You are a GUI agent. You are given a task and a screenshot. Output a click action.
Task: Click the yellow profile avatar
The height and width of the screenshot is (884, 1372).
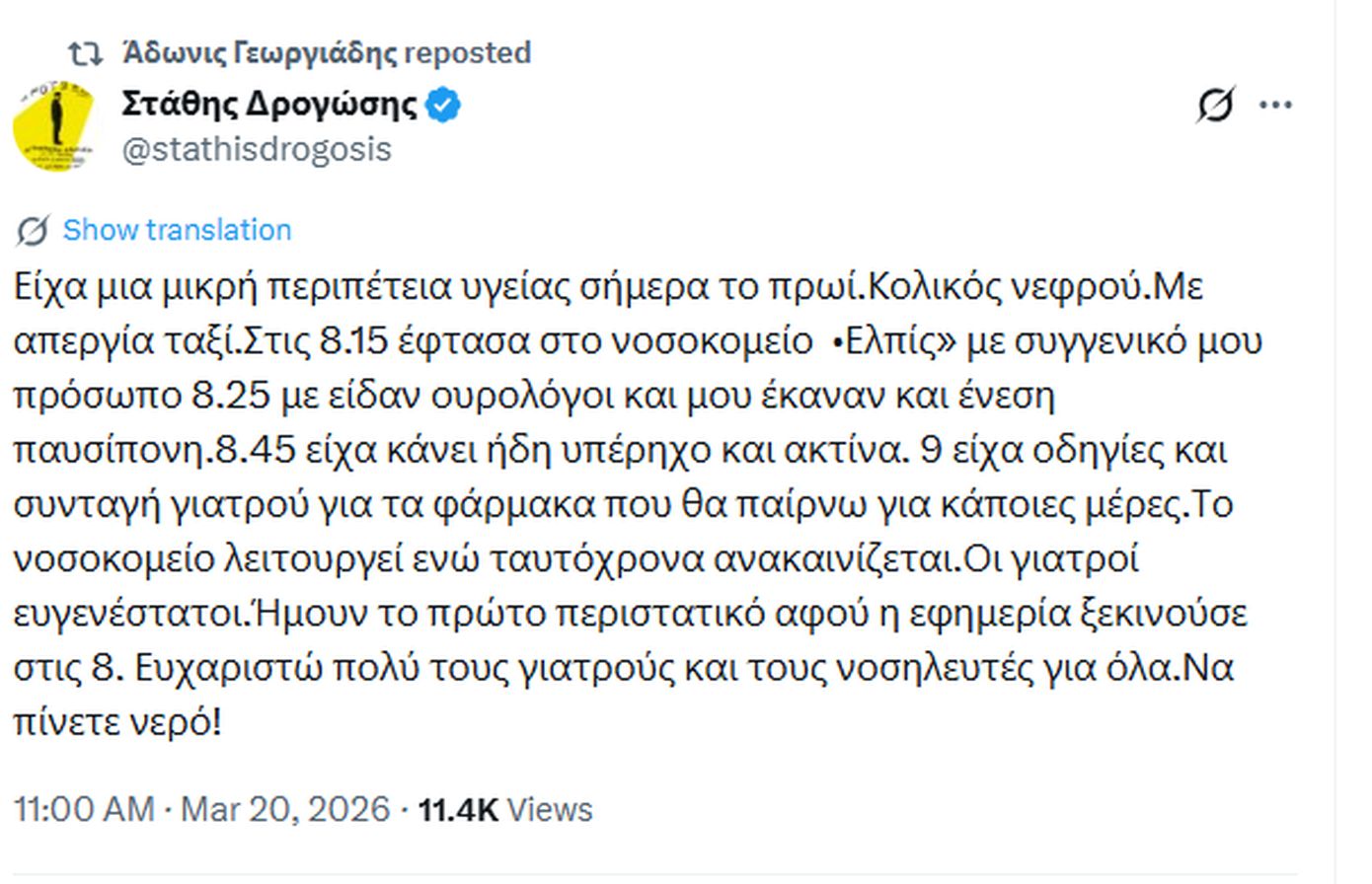point(54,126)
